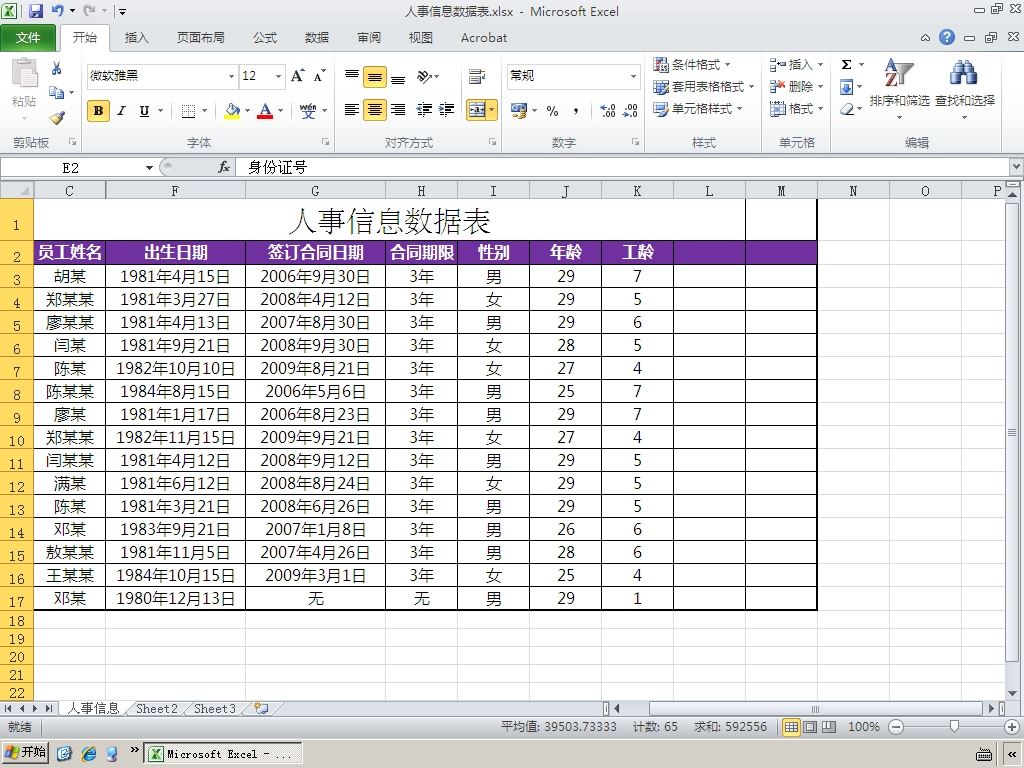Click the red font color swatch
This screenshot has height=768, width=1024.
(x=264, y=111)
